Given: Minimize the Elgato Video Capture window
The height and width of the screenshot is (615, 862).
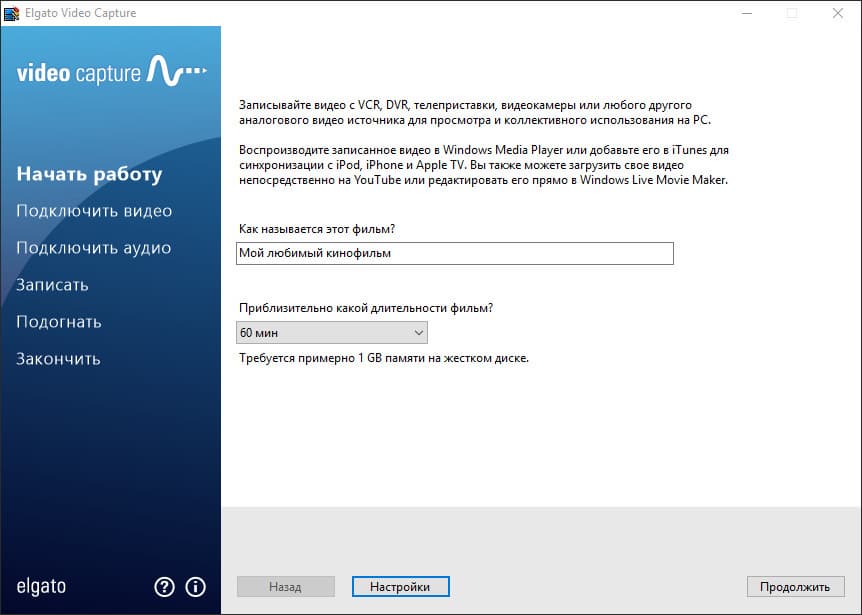Looking at the screenshot, I should pos(747,13).
